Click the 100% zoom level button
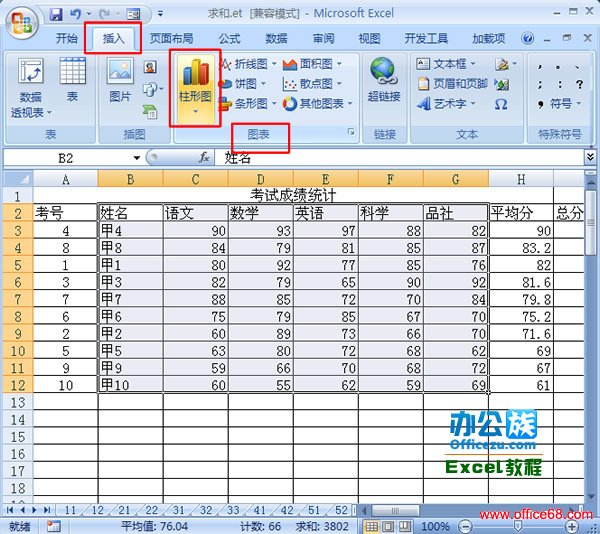600x534 pixels. [436, 527]
